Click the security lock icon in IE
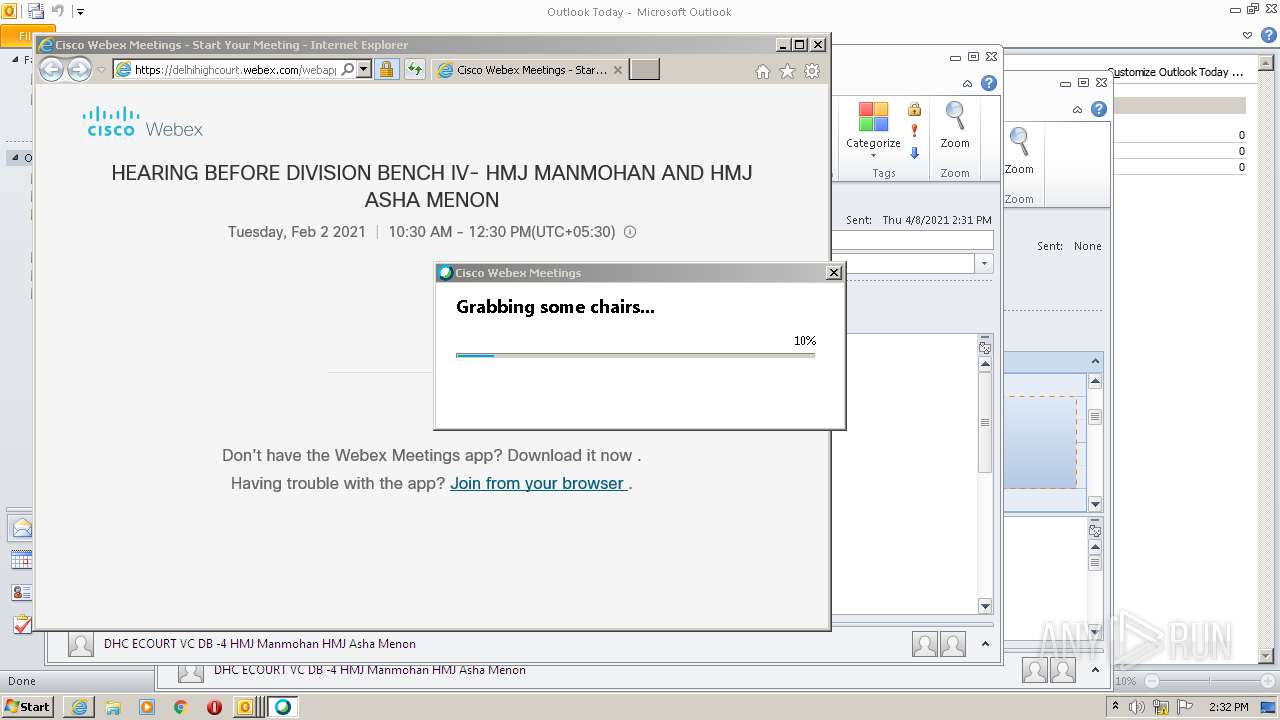Viewport: 1280px width, 720px height. click(x=386, y=69)
